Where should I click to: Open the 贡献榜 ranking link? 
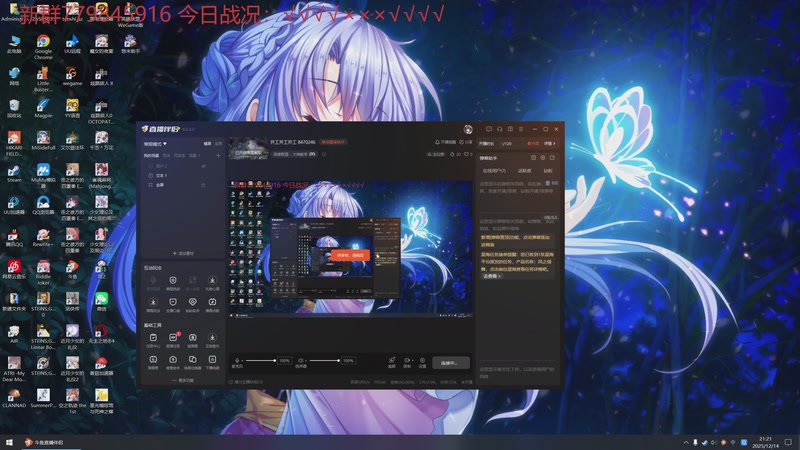coord(435,154)
